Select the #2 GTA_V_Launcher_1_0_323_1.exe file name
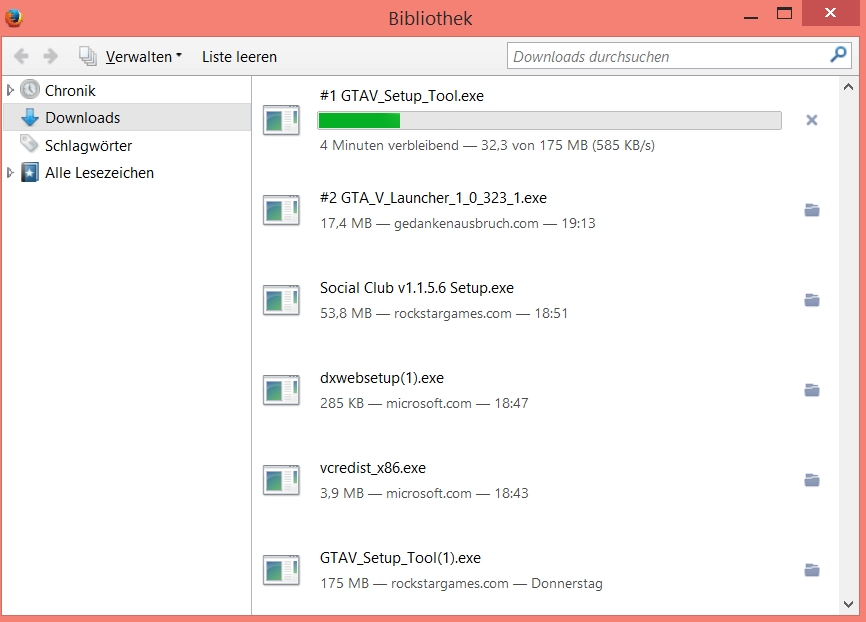866x622 pixels. (433, 198)
